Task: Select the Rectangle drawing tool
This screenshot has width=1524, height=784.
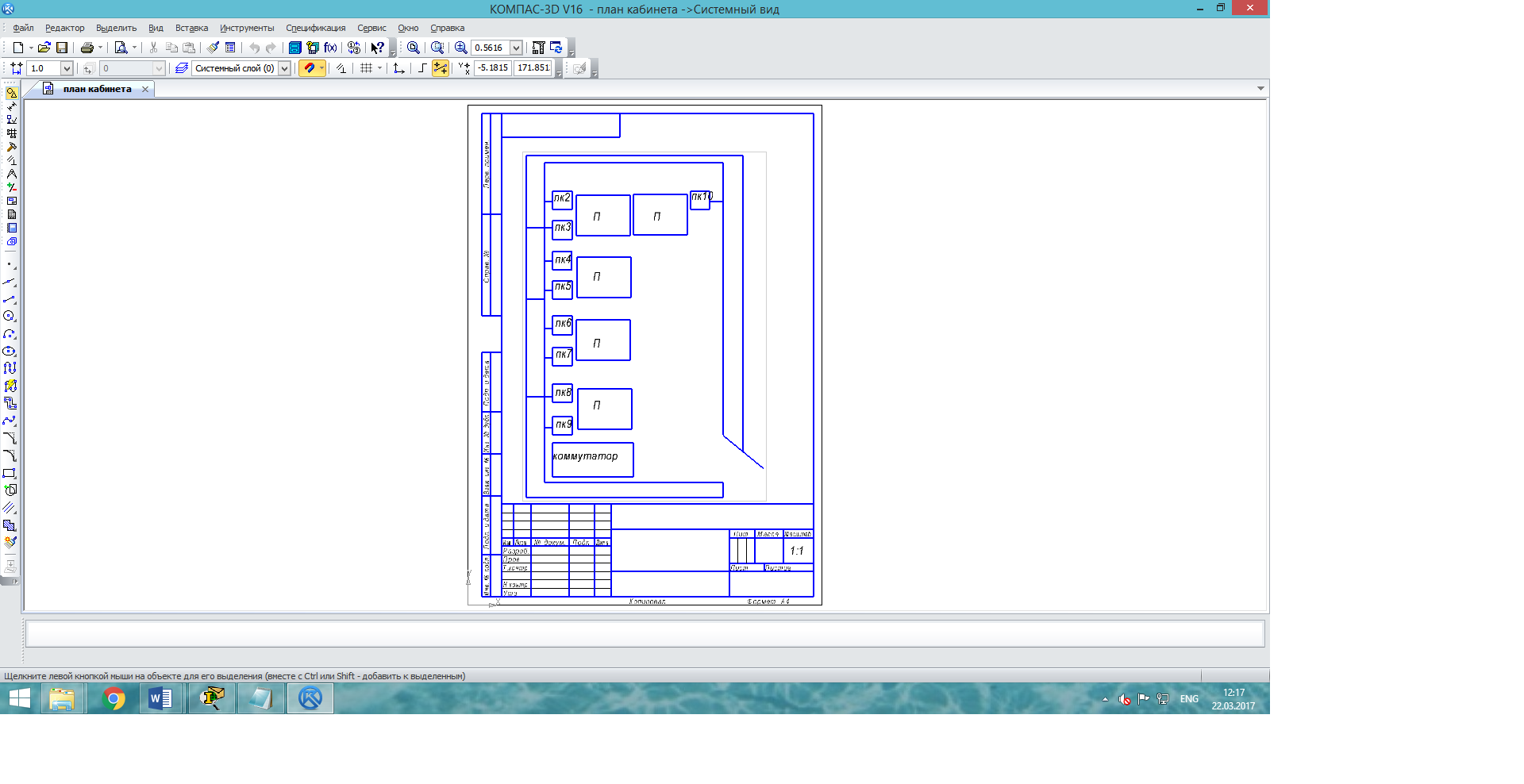Action: coord(10,473)
